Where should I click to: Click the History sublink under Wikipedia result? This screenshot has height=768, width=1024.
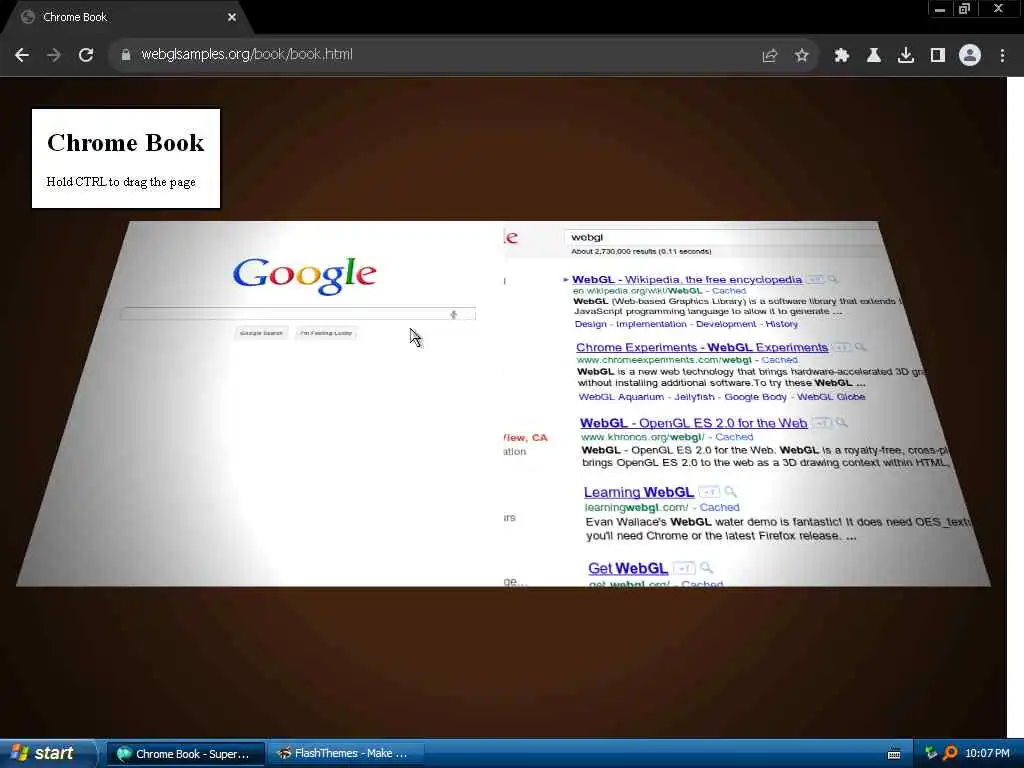pyautogui.click(x=782, y=324)
